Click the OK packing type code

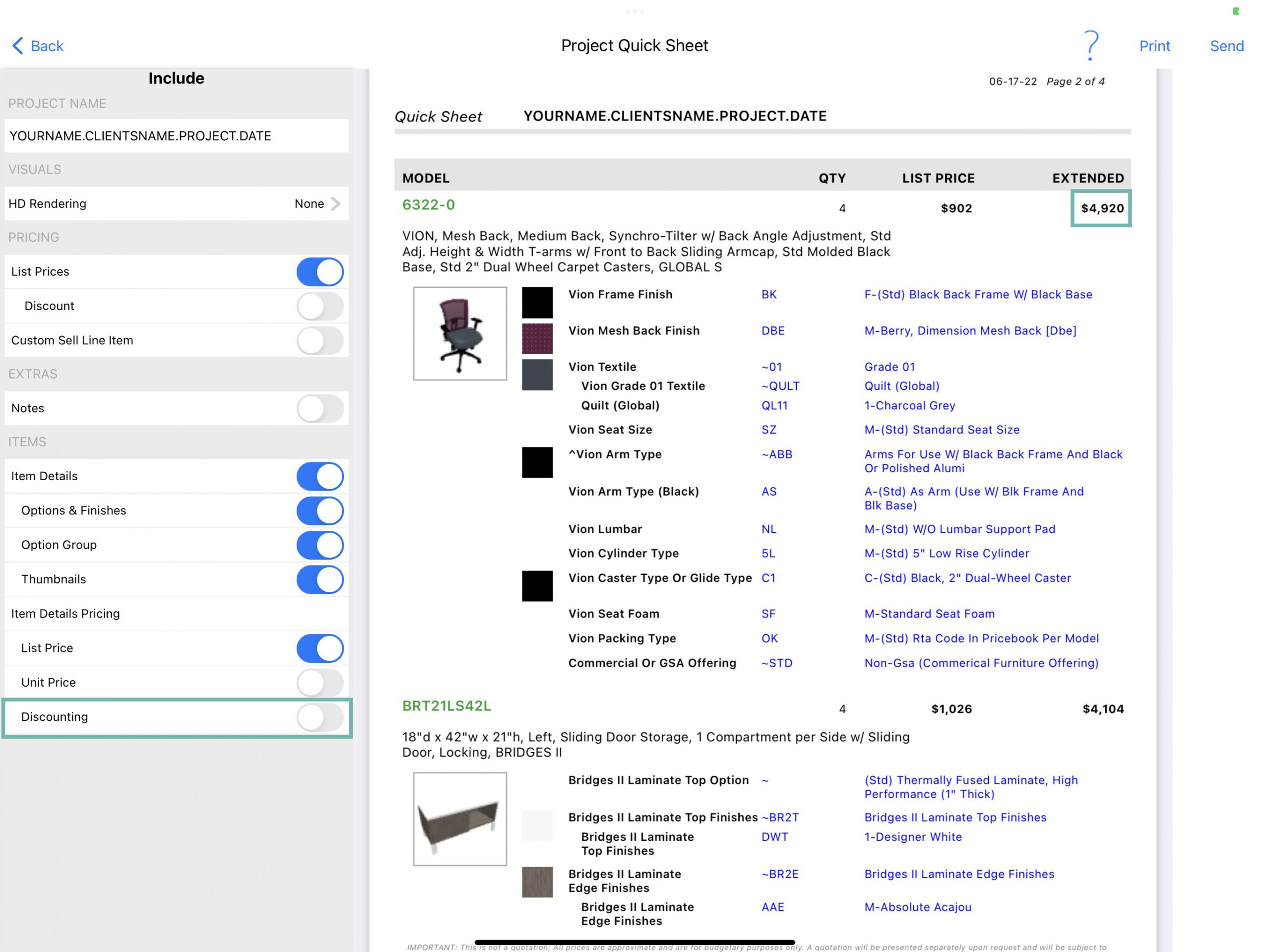[x=769, y=638]
